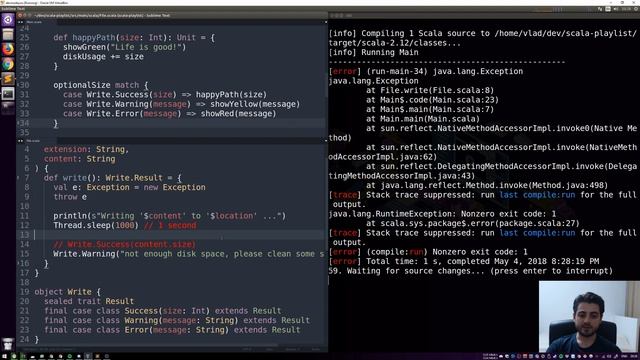The height and width of the screenshot is (360, 640).
Task: Click 'at Main$.code(Main.scala:23)' in terminal
Action: point(432,100)
